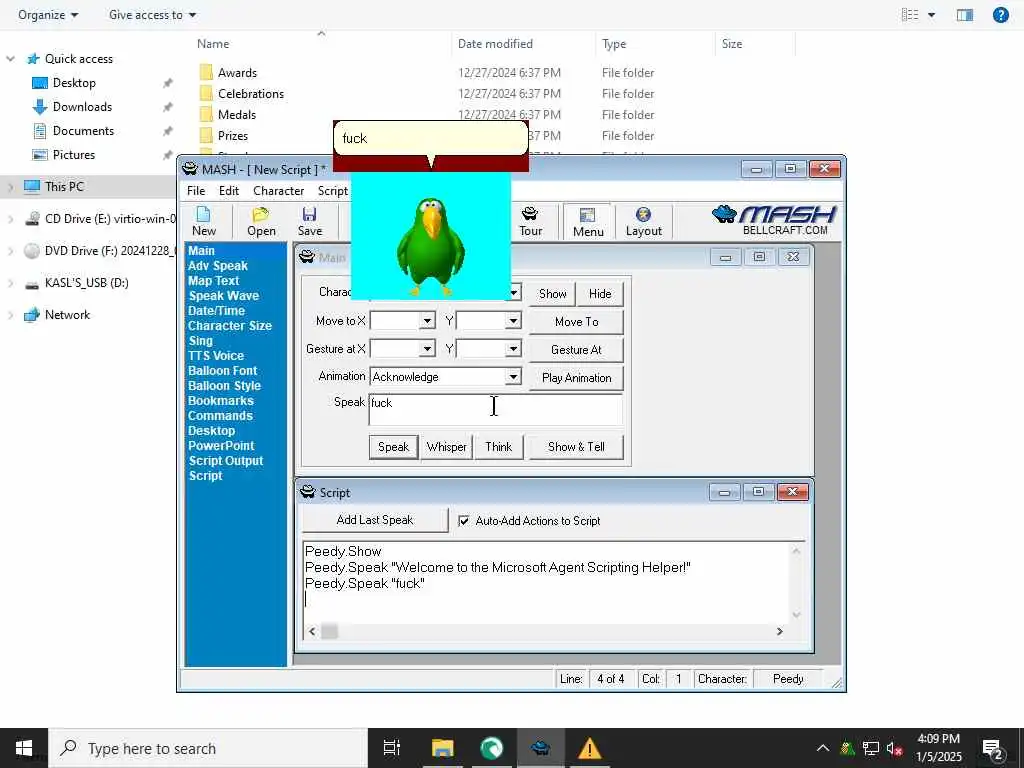
Task: Open the Move to X dropdown
Action: [x=427, y=321]
